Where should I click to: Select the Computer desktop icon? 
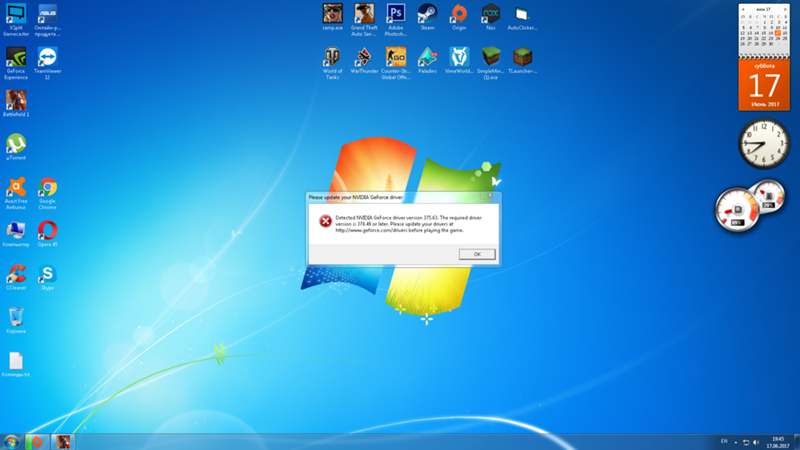tap(16, 234)
